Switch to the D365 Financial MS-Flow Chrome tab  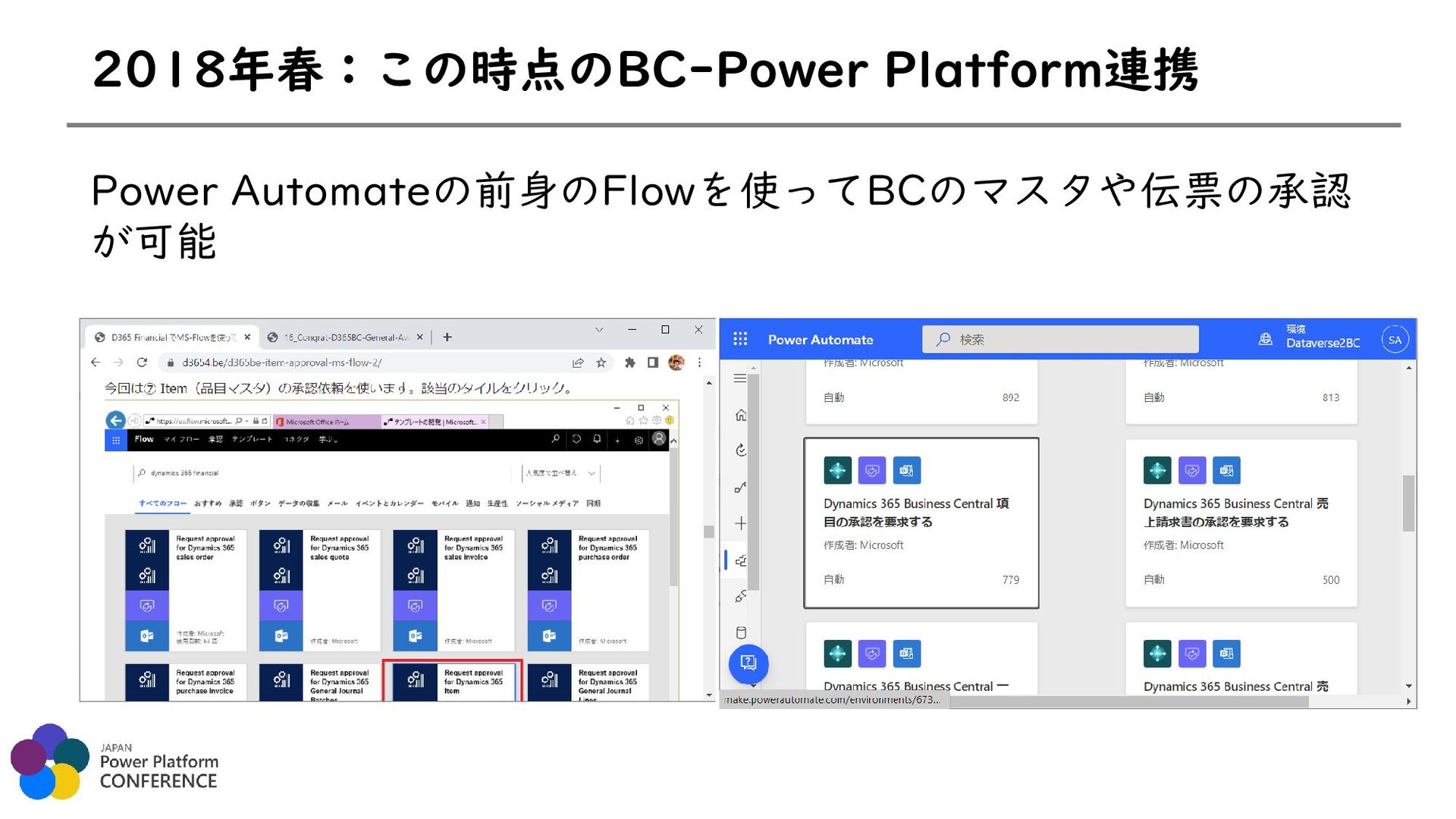pyautogui.click(x=173, y=337)
